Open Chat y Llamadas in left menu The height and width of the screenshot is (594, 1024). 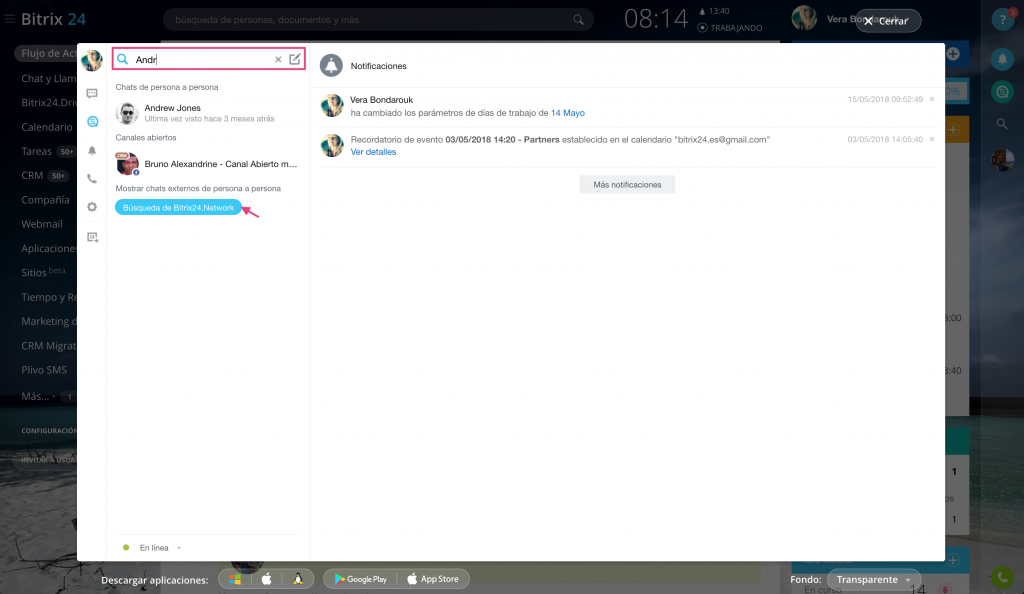coord(48,78)
